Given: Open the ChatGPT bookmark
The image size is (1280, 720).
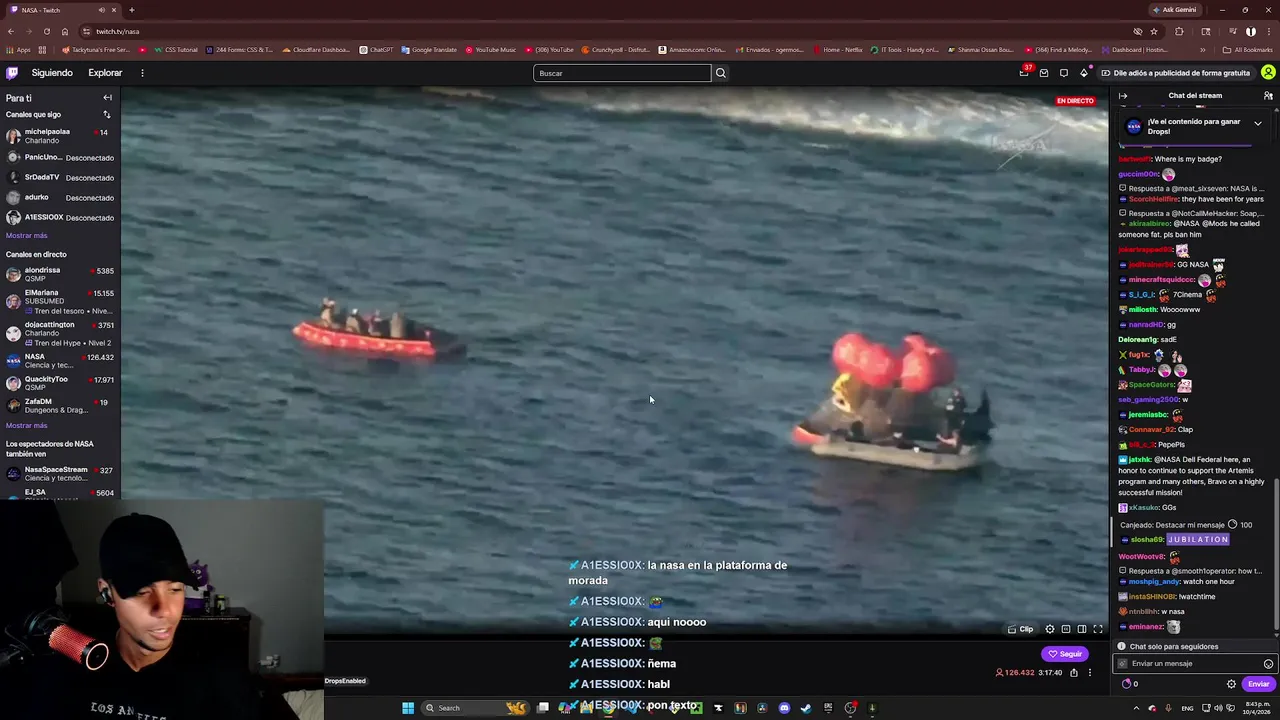Looking at the screenshot, I should click(377, 50).
